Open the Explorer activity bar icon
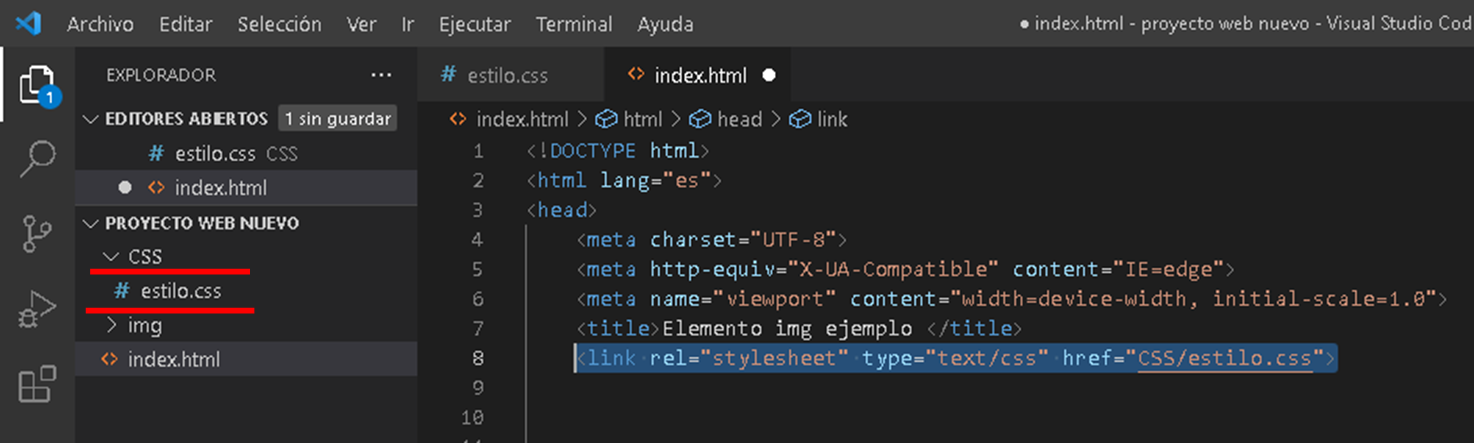Viewport: 1474px width, 443px height. pos(38,87)
